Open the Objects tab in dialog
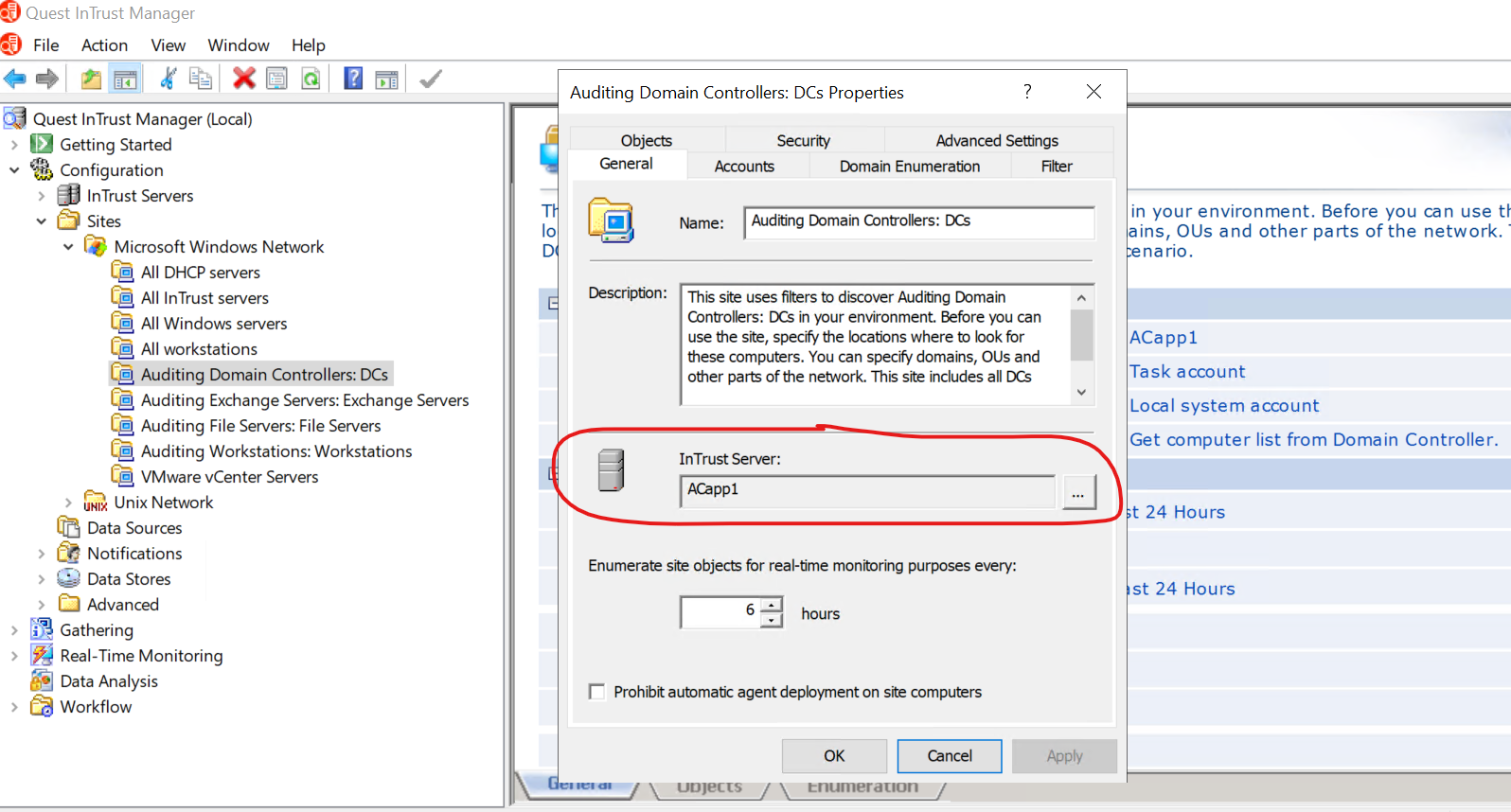Screen dimensions: 1511x812 (x=647, y=140)
